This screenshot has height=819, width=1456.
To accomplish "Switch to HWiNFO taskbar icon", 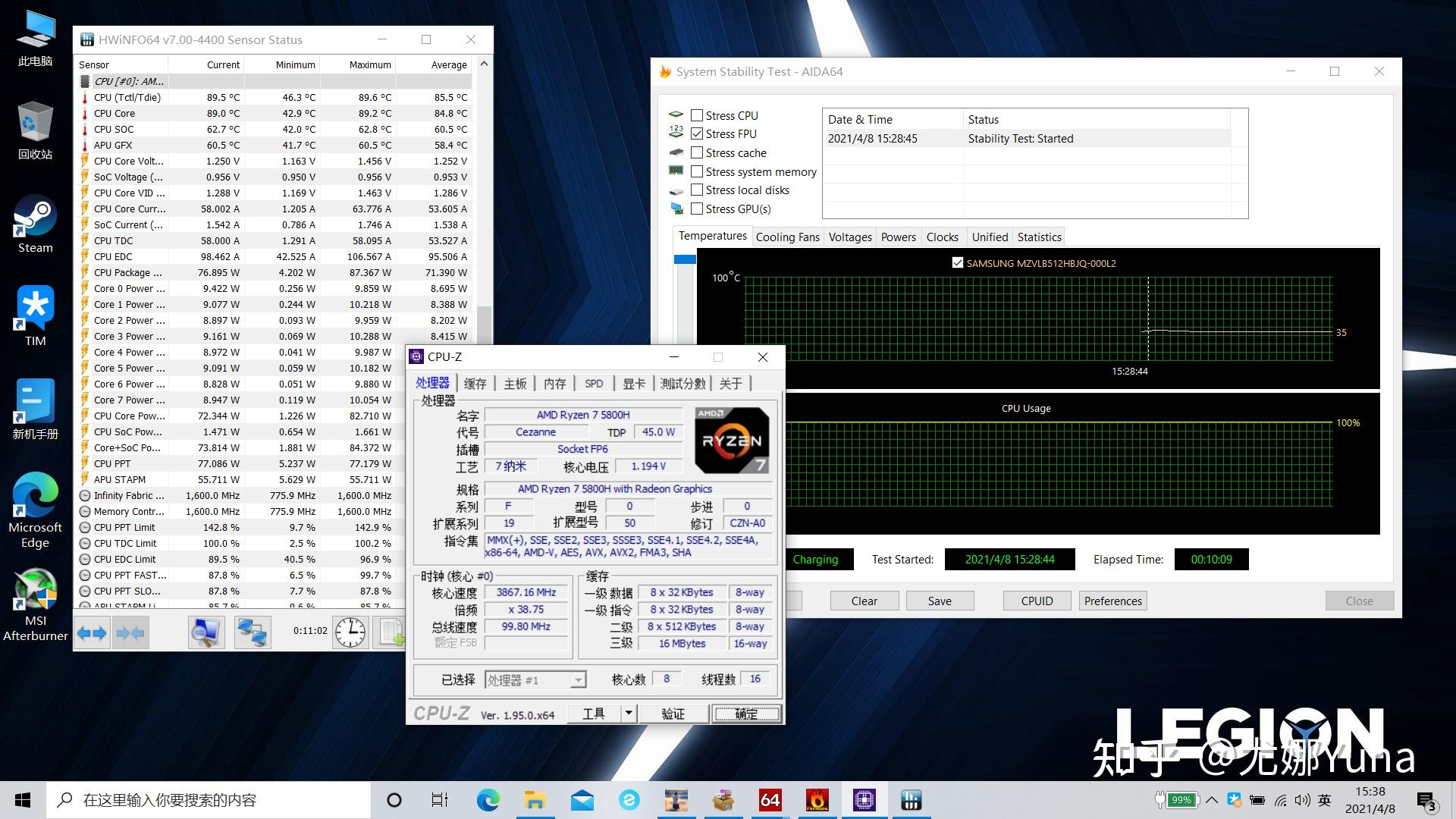I will coord(912,800).
